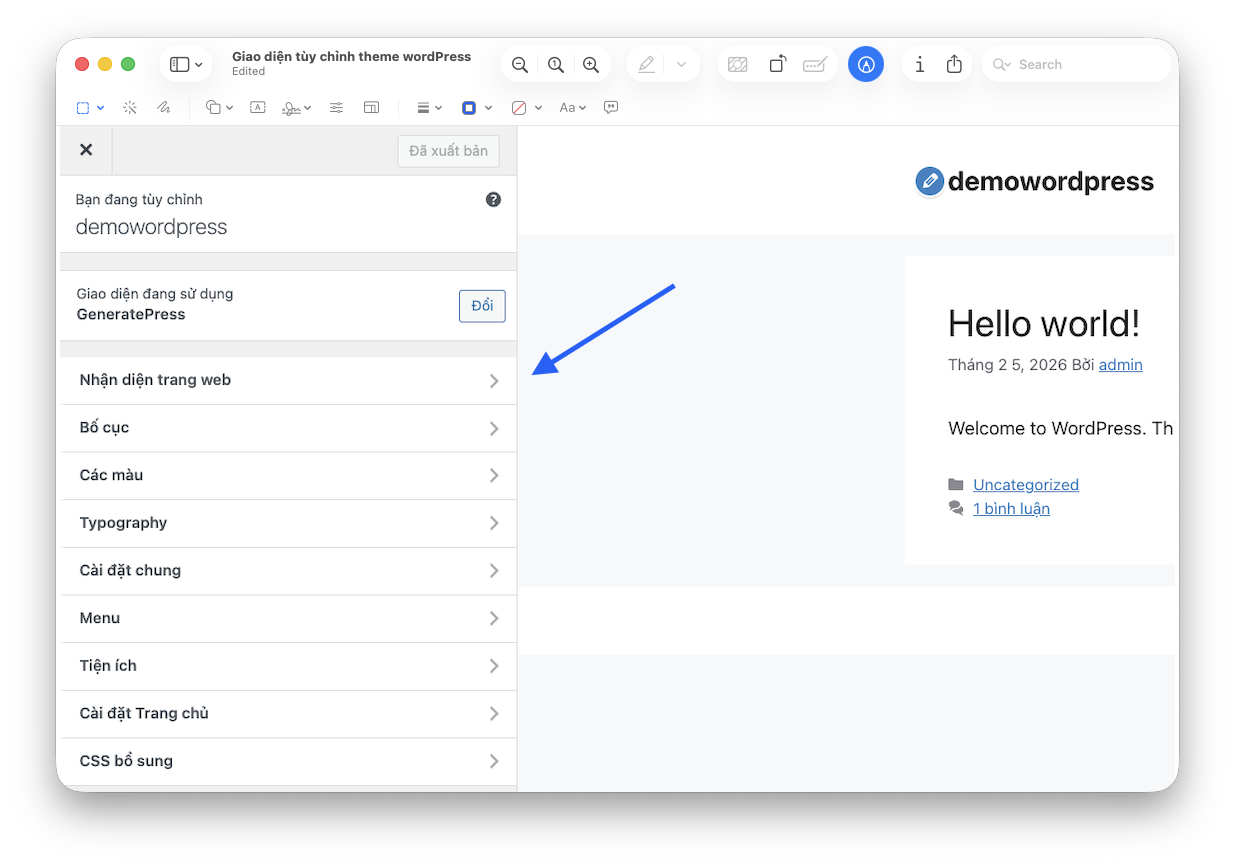Viewport: 1235px width, 866px height.
Task: Open the Nhận diện trang web section
Action: click(288, 380)
